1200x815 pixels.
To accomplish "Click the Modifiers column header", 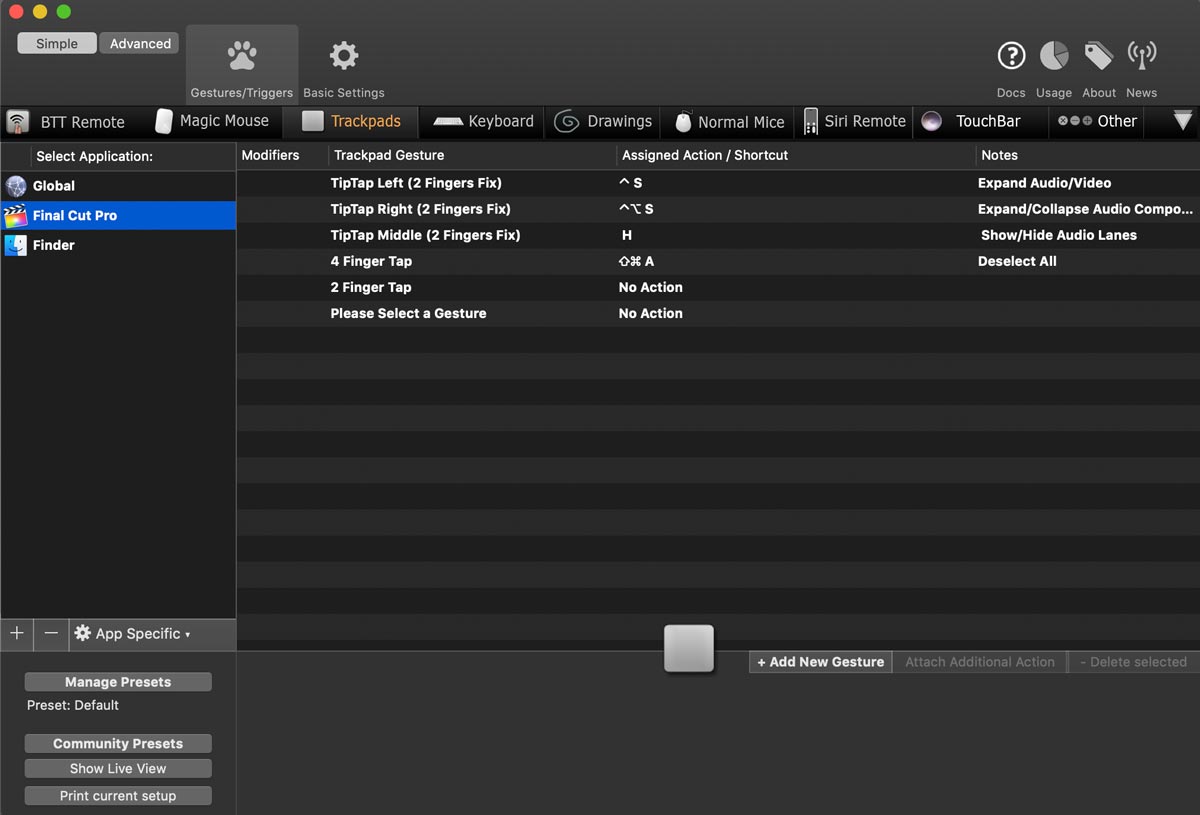I will [x=282, y=155].
